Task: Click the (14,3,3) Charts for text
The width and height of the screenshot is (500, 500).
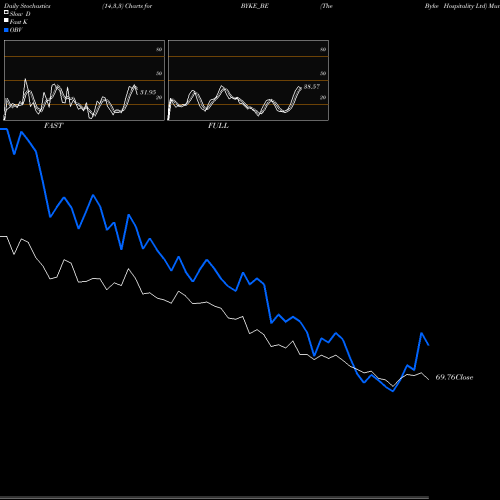Action: pos(127,6)
